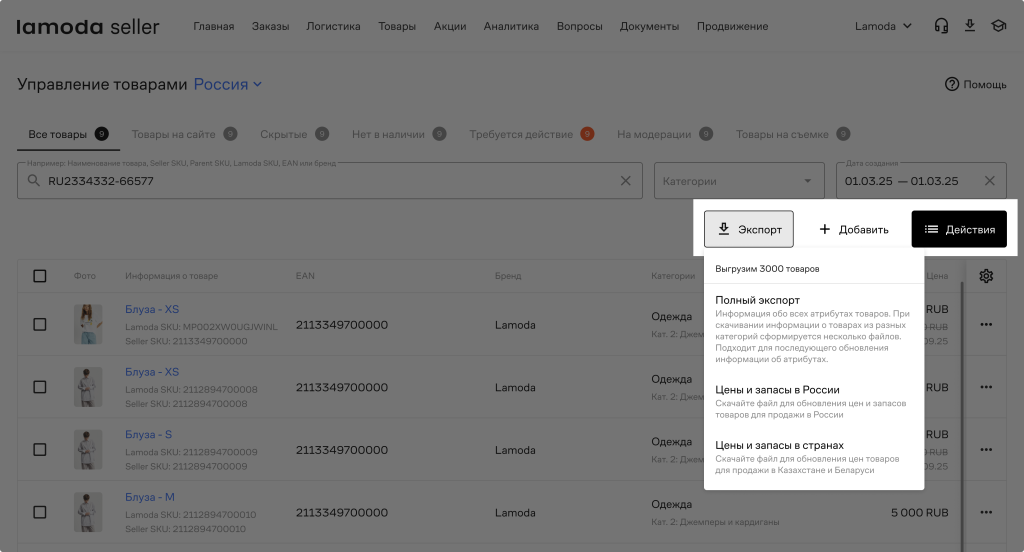Open product link Блуза - XS with MP002XW0UGJWINL
This screenshot has height=552, width=1024.
click(x=152, y=309)
